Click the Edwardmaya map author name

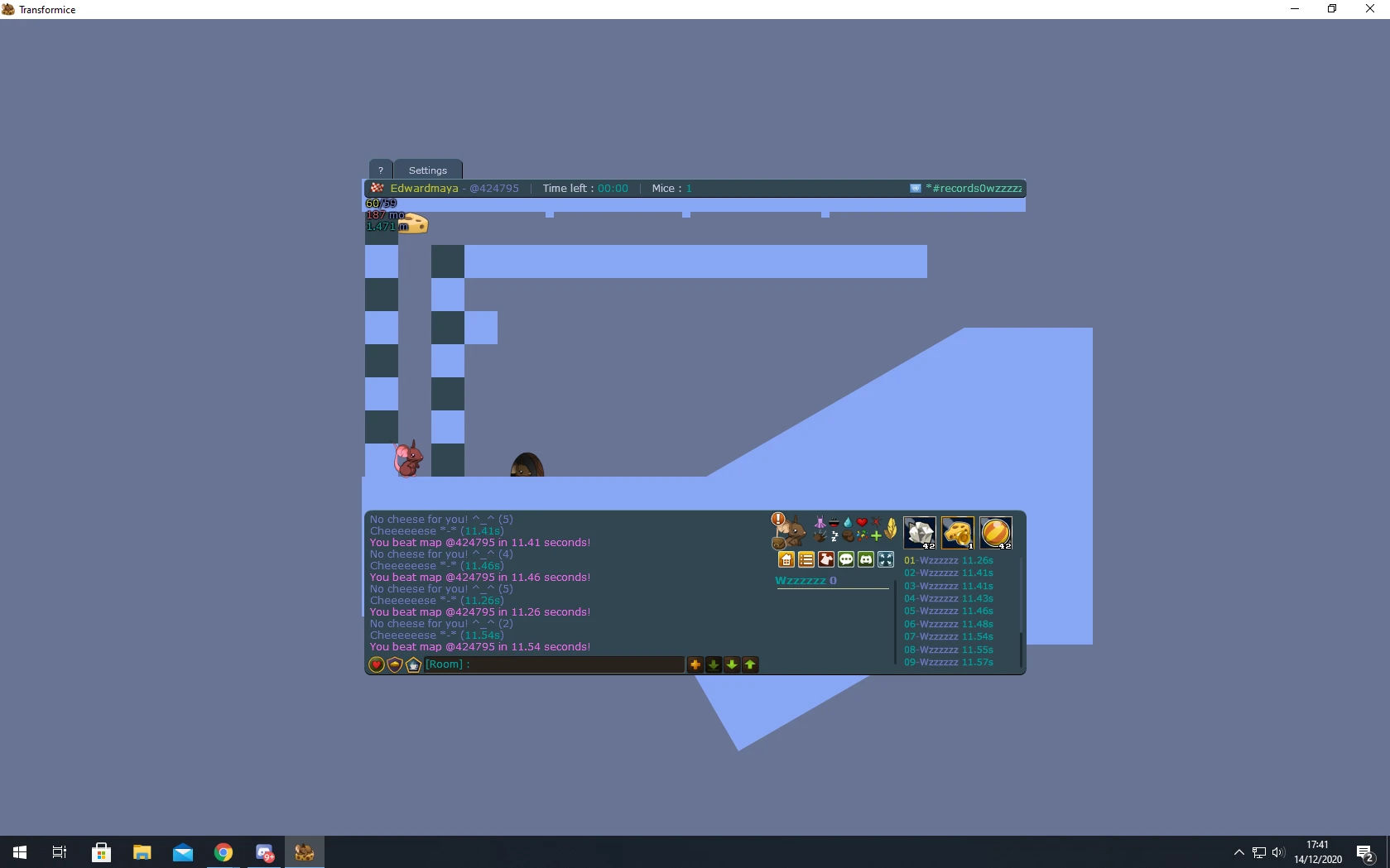click(x=424, y=189)
